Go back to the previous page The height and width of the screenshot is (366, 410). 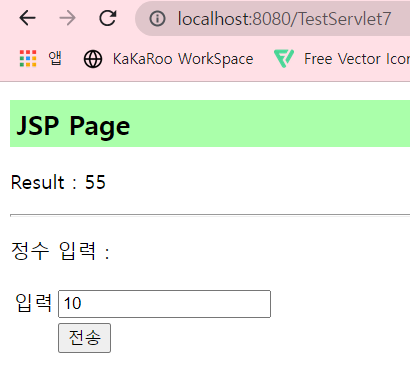[x=27, y=18]
